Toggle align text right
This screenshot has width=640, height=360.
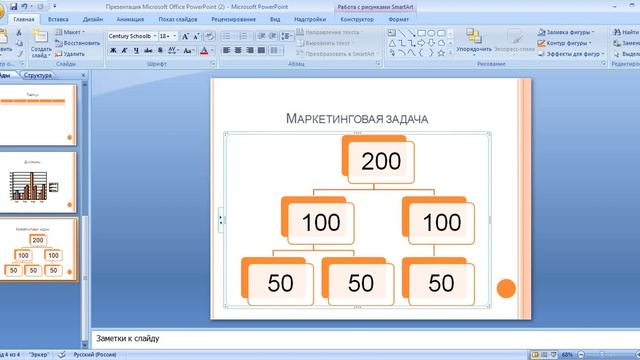click(250, 50)
